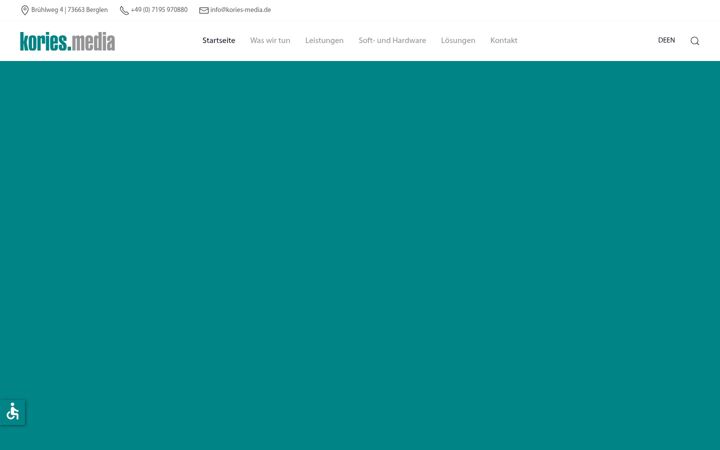This screenshot has height=450, width=720.
Task: Click the location pin icon
Action: (x=25, y=10)
